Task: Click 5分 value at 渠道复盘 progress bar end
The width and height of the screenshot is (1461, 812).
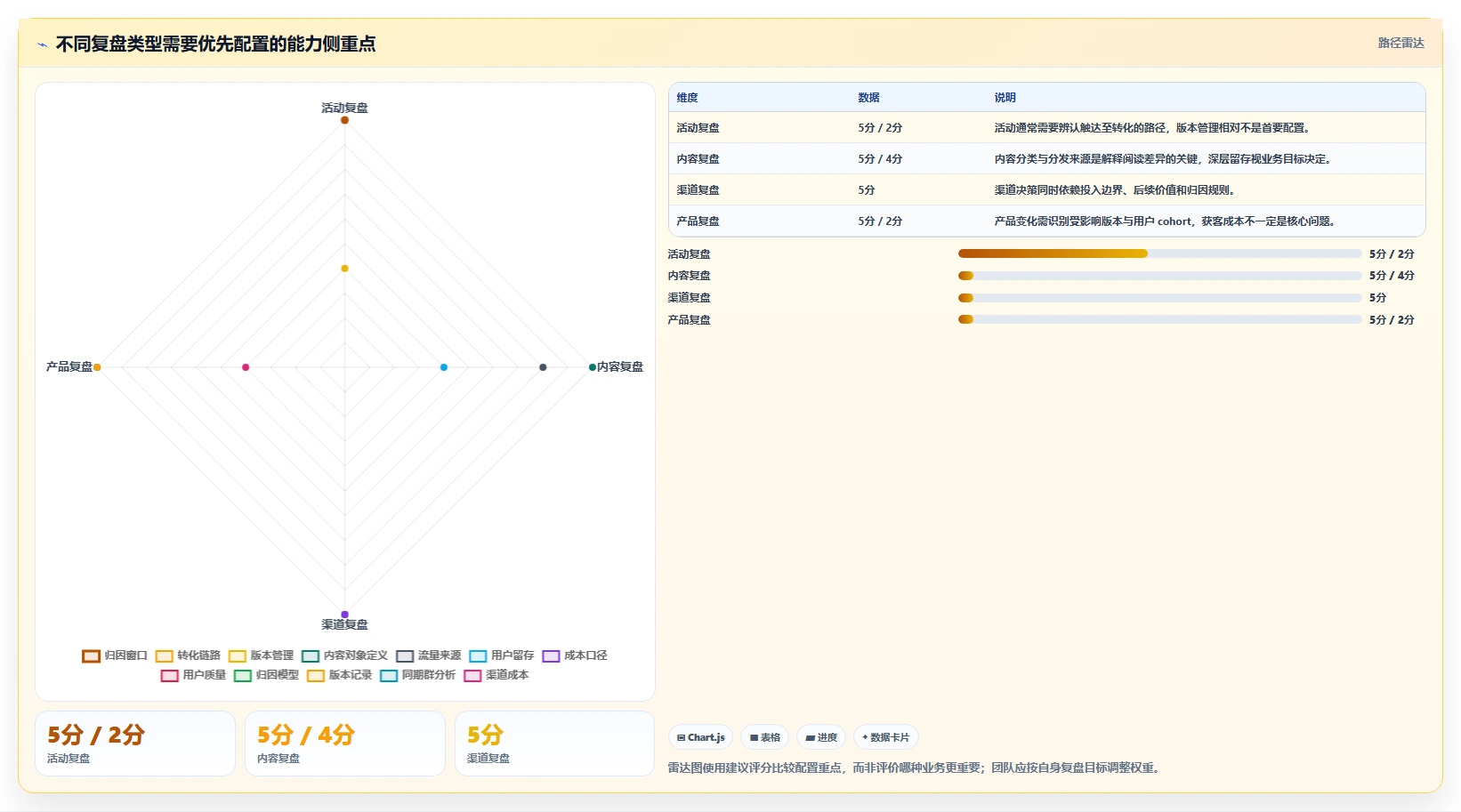Action: pyautogui.click(x=1377, y=298)
